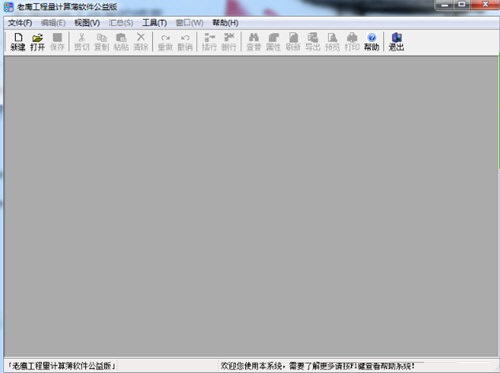Close the window with the red X
This screenshot has width=500, height=373.
485,5
